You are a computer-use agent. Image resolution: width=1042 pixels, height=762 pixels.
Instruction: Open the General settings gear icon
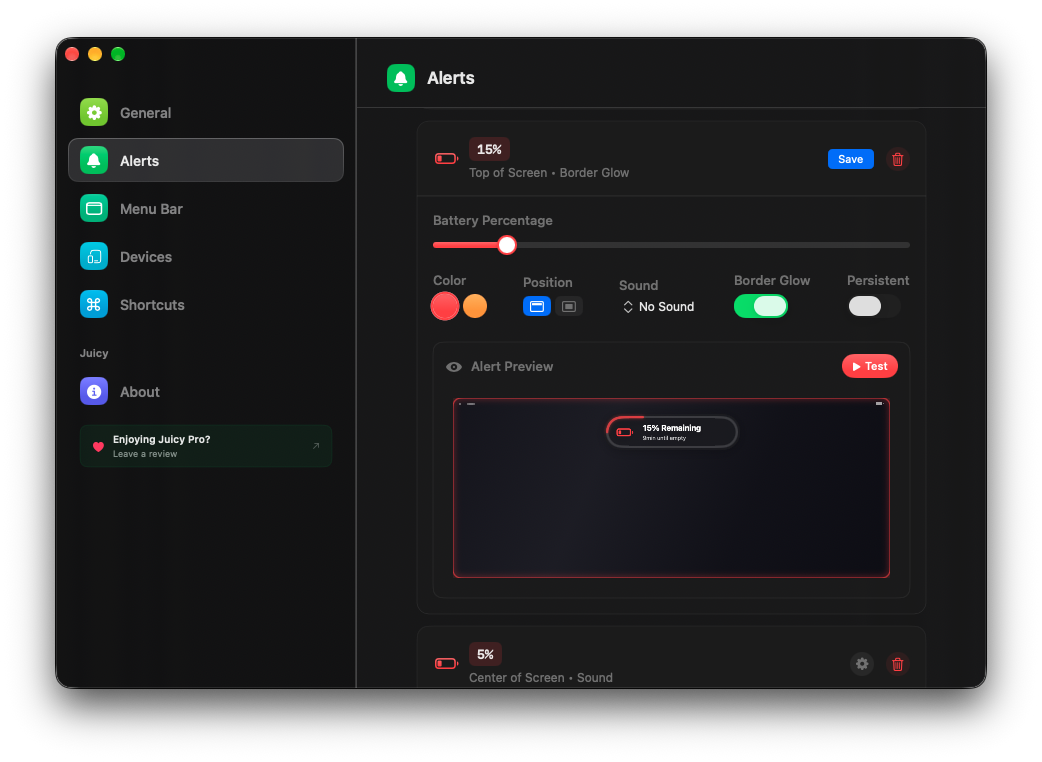click(94, 112)
